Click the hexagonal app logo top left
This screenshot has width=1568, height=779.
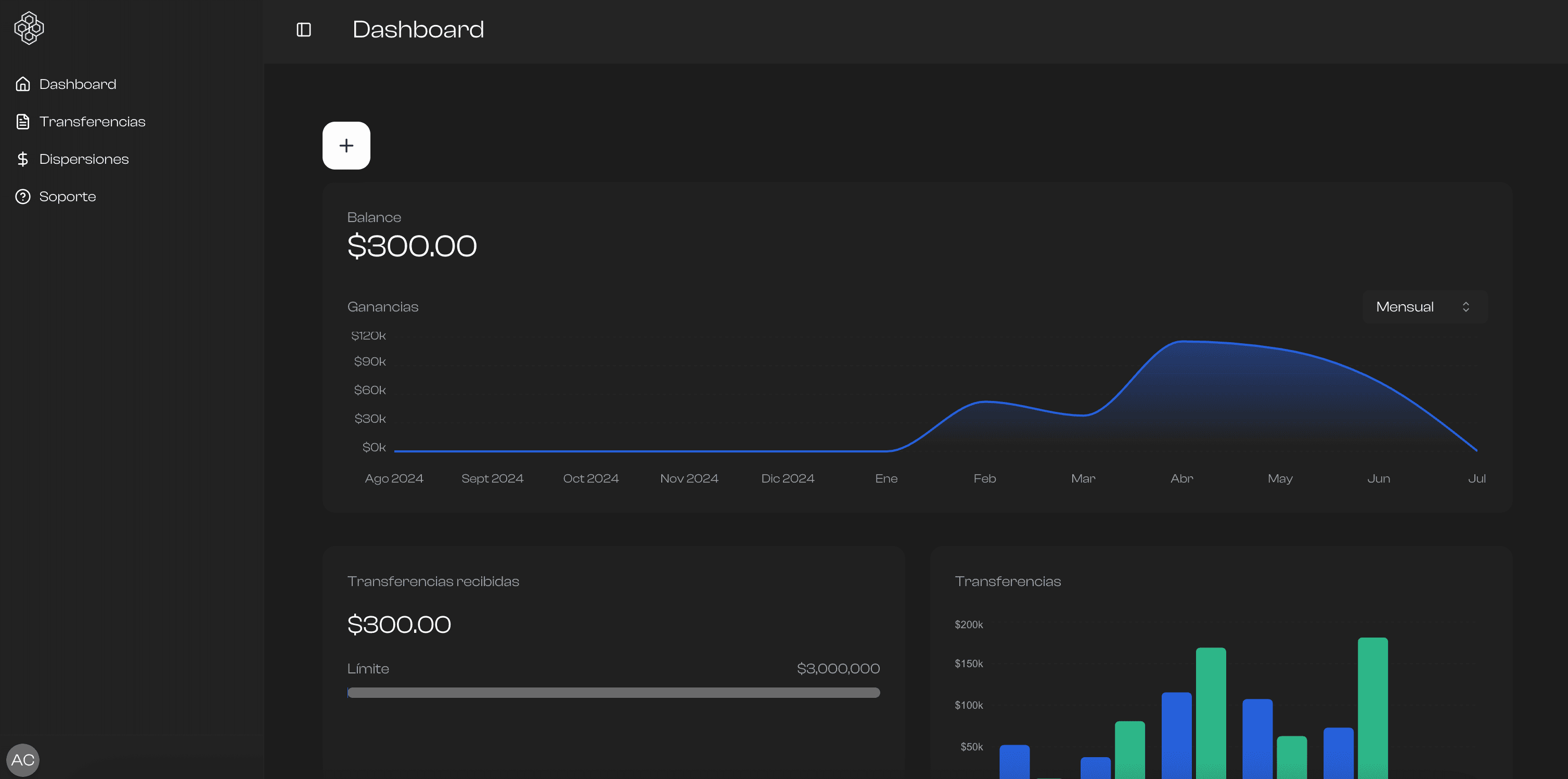point(29,28)
